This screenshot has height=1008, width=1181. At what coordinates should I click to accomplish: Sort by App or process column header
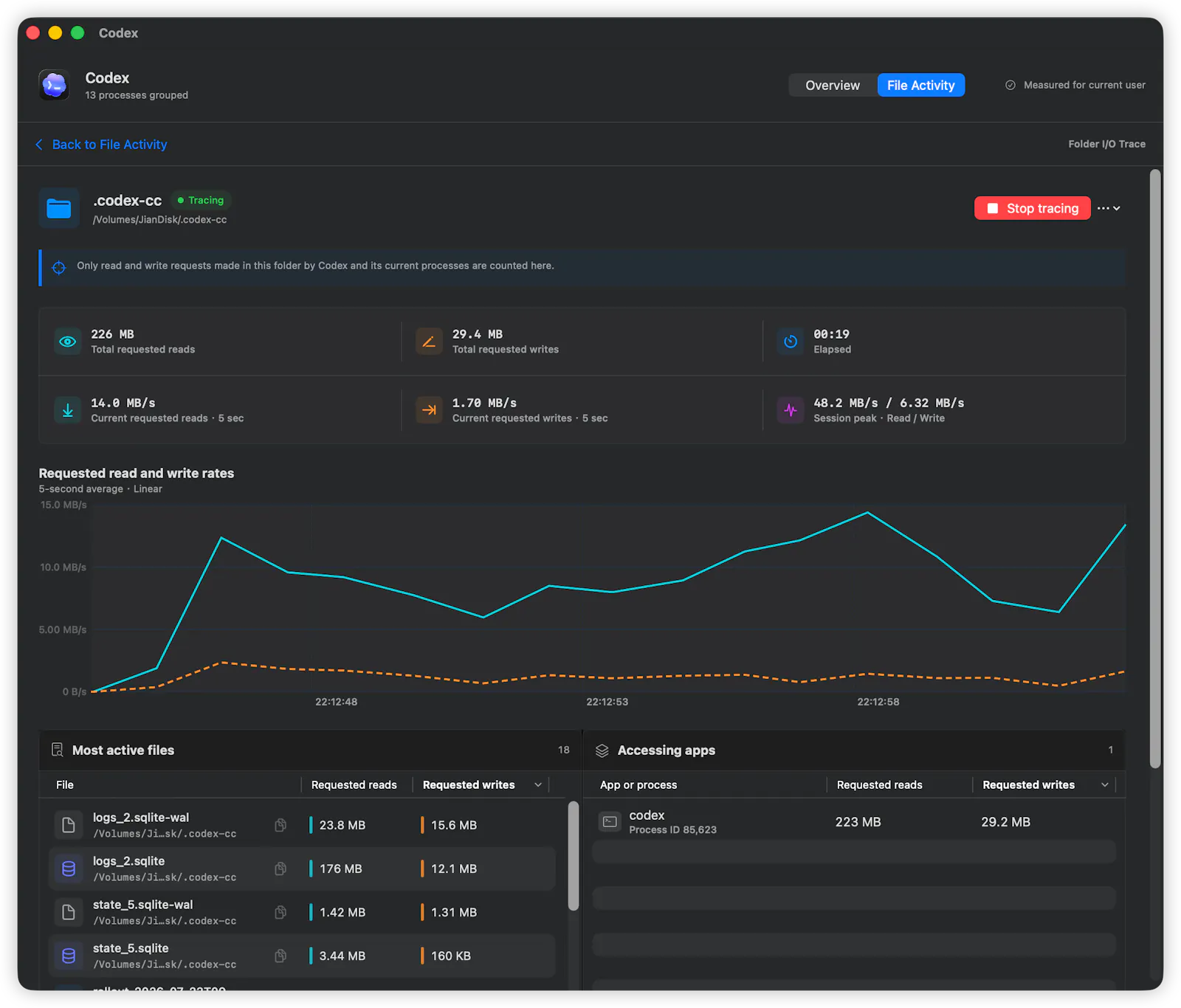(x=638, y=785)
